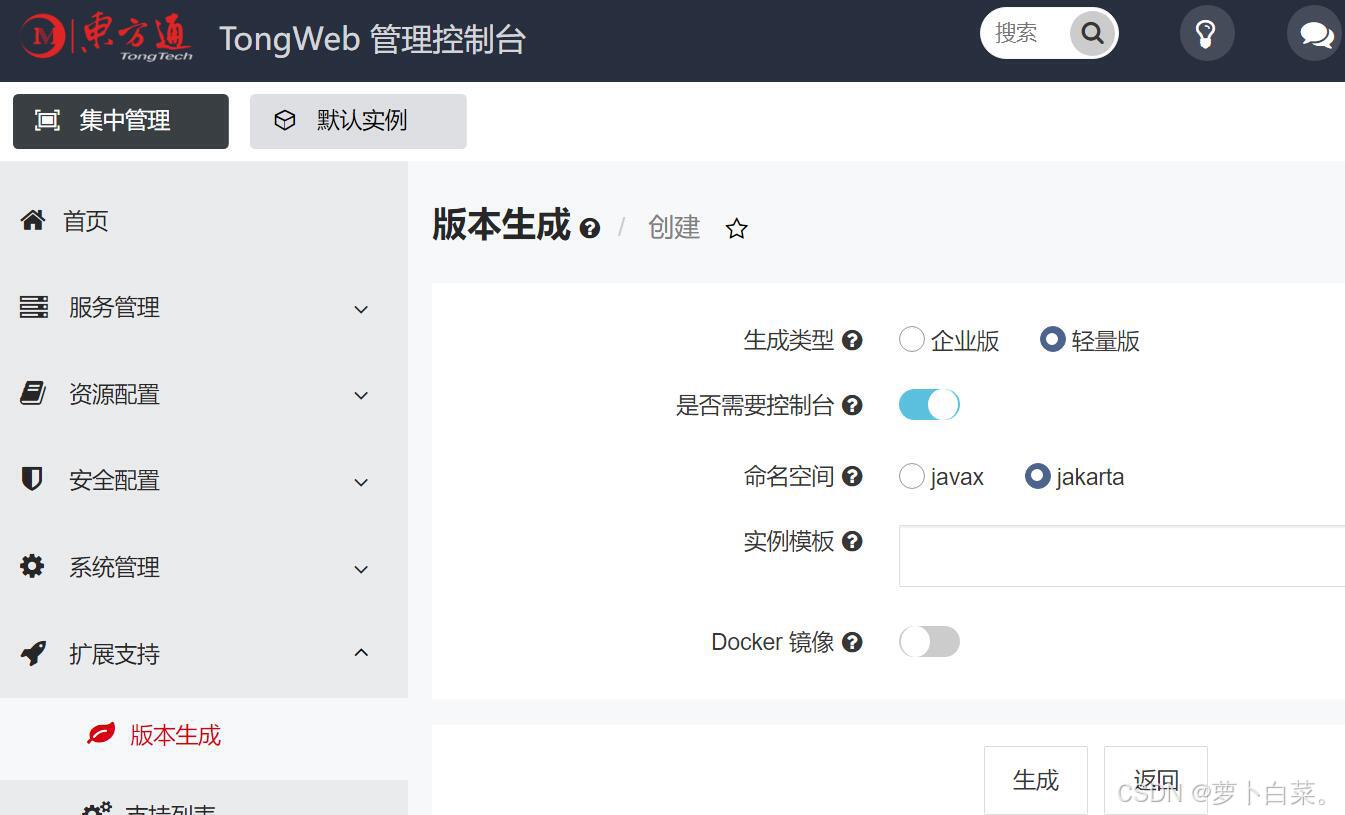Click the 版本生成 page heading
Screen dimensions: 1345x815
(x=501, y=224)
